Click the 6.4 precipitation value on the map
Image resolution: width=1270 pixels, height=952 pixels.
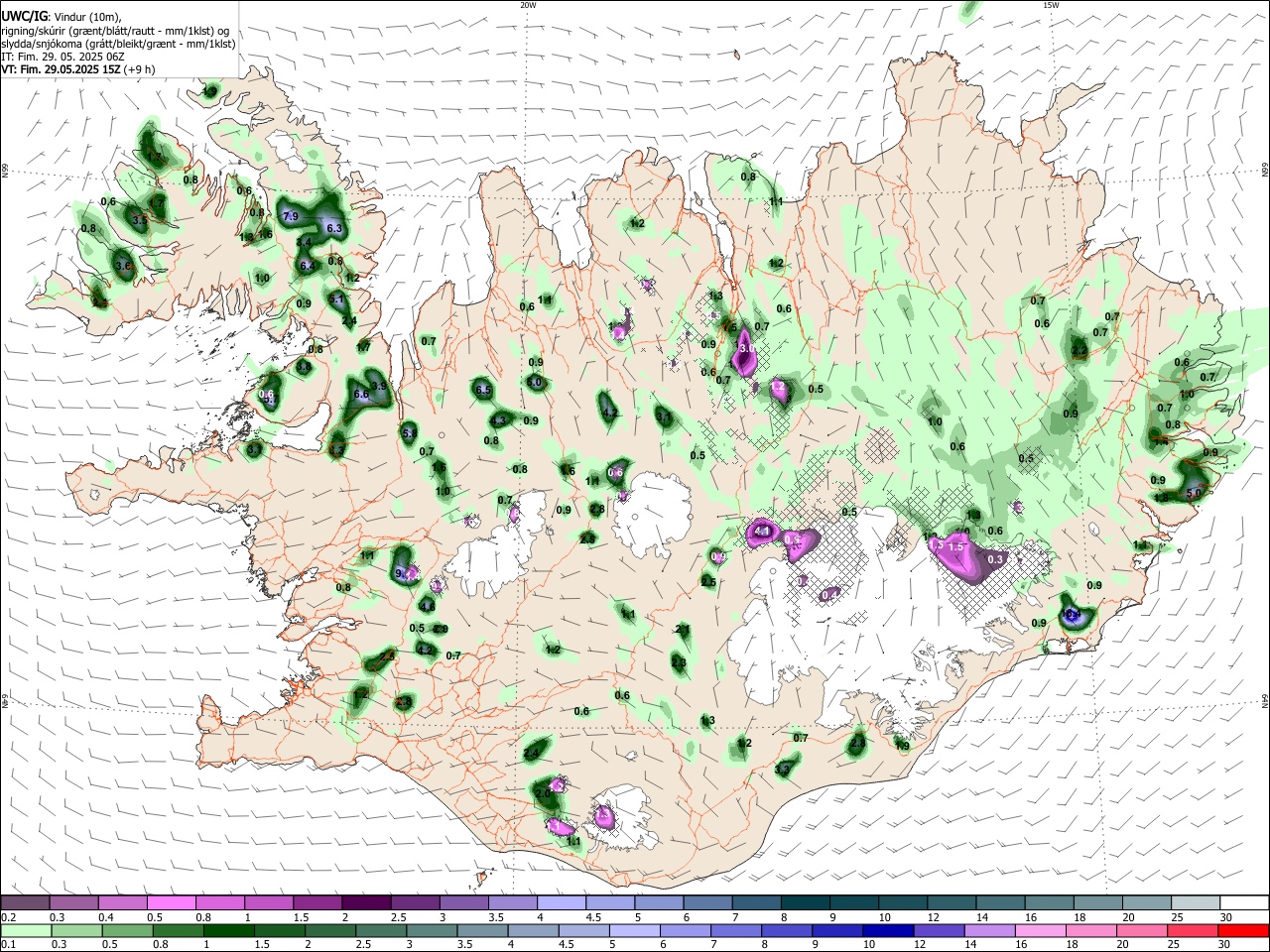(308, 266)
